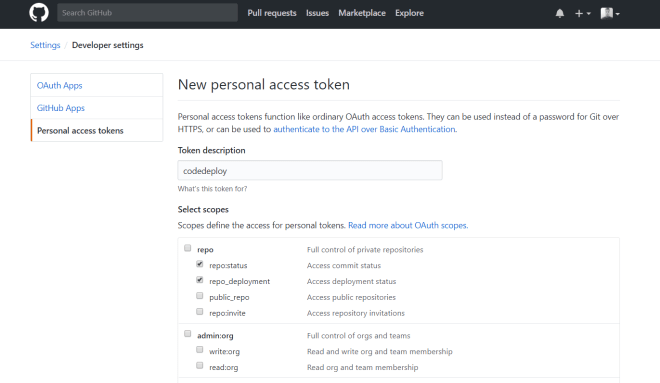Click the 'Access commit status' description

pos(343,266)
